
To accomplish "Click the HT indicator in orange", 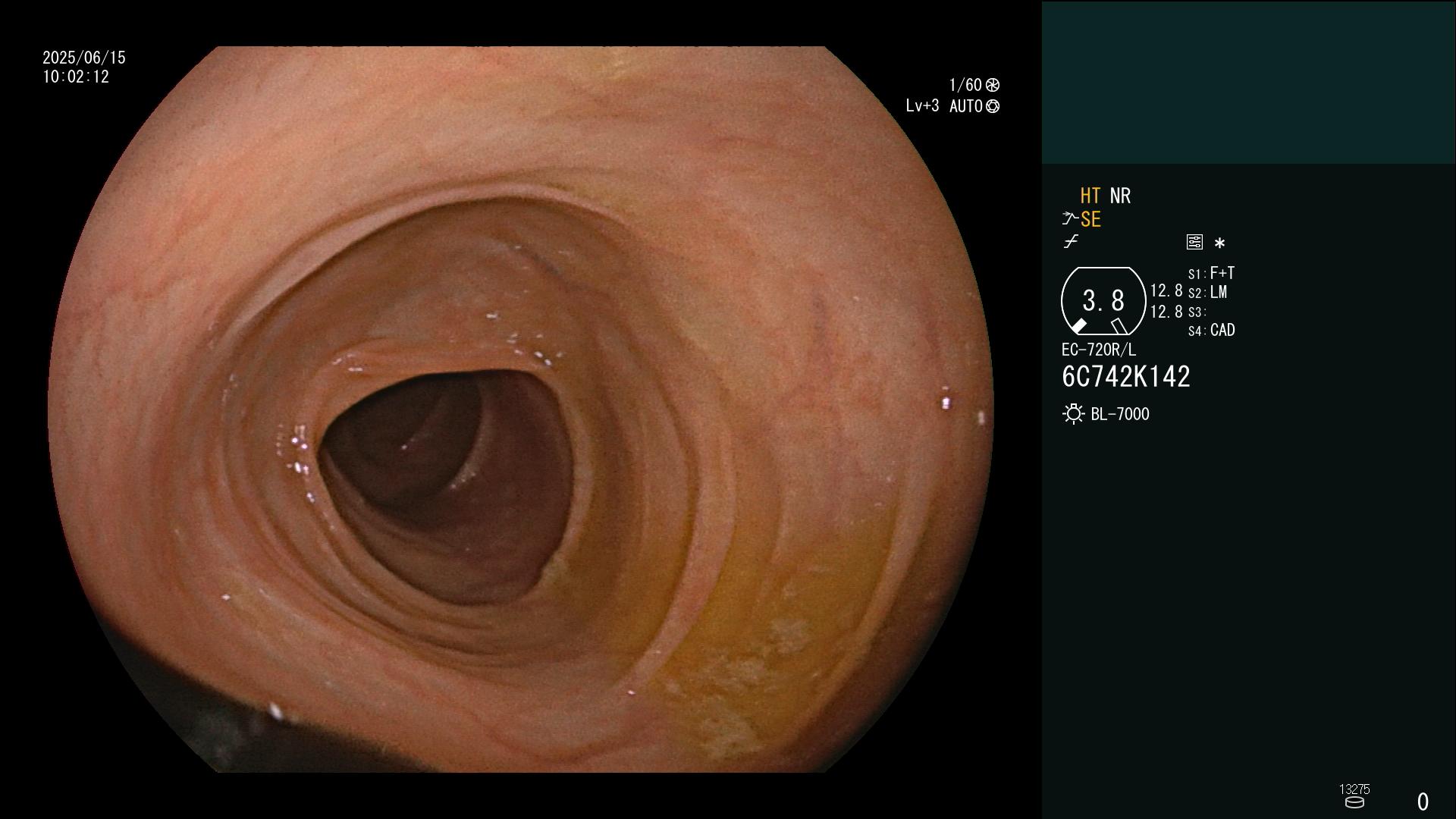I will click(1090, 196).
